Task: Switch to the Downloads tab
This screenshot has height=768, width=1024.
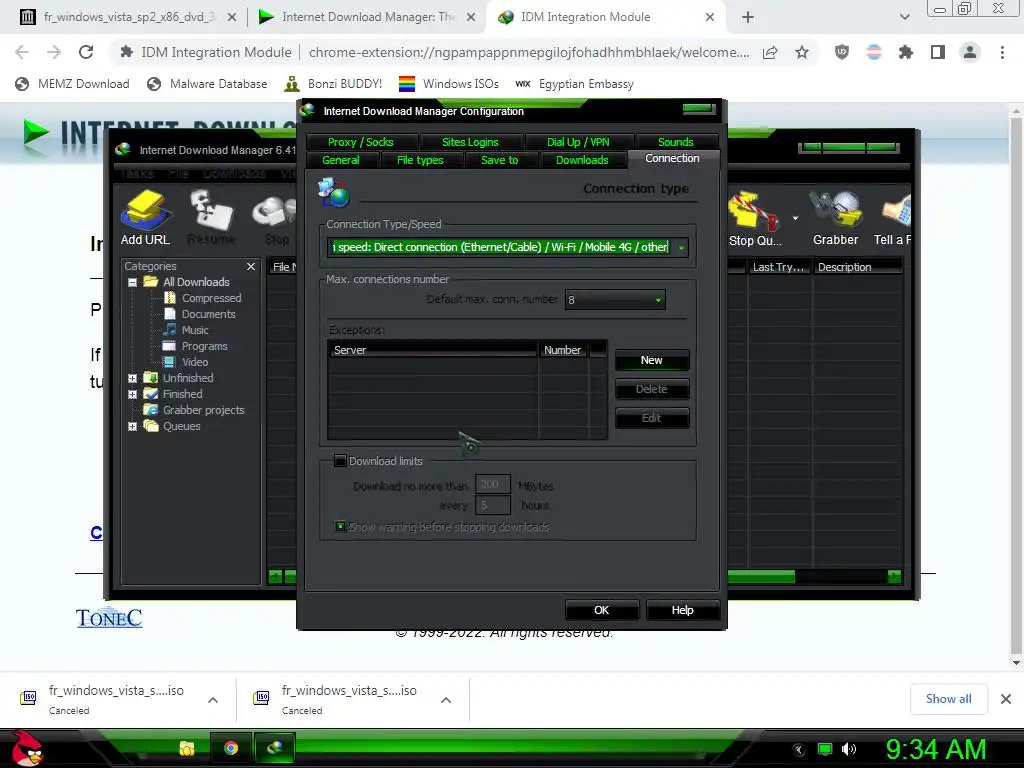Action: [x=582, y=160]
